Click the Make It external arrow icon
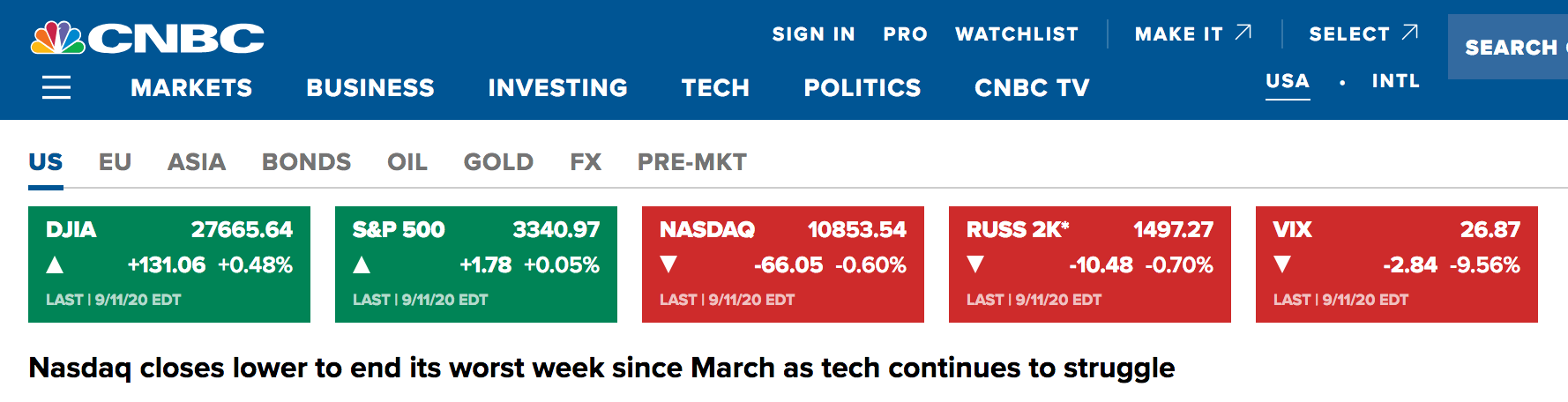The image size is (1568, 402). click(1243, 33)
